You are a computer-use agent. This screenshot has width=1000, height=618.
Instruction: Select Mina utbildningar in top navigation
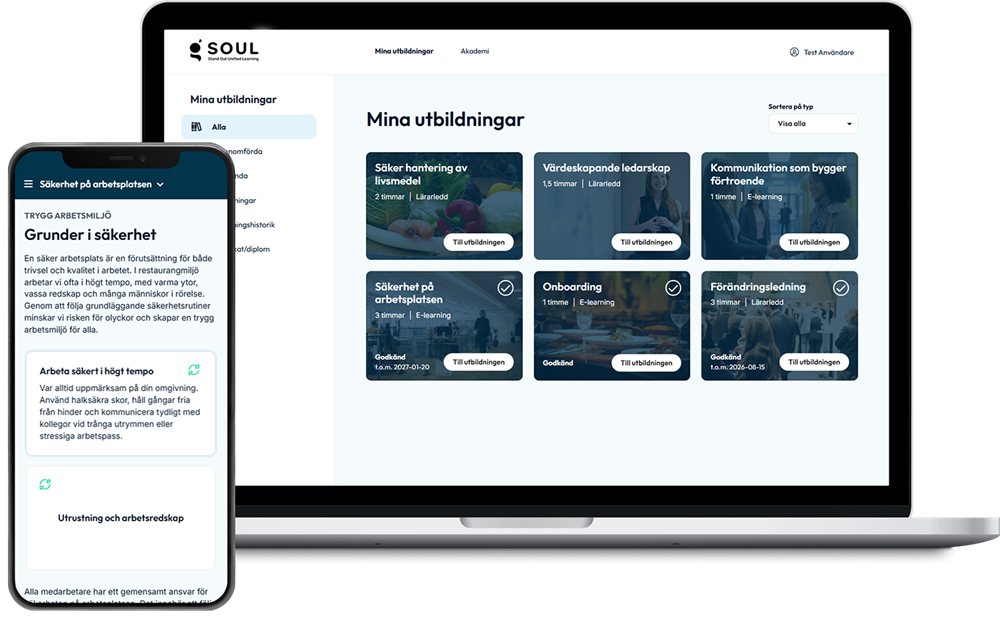pyautogui.click(x=404, y=51)
